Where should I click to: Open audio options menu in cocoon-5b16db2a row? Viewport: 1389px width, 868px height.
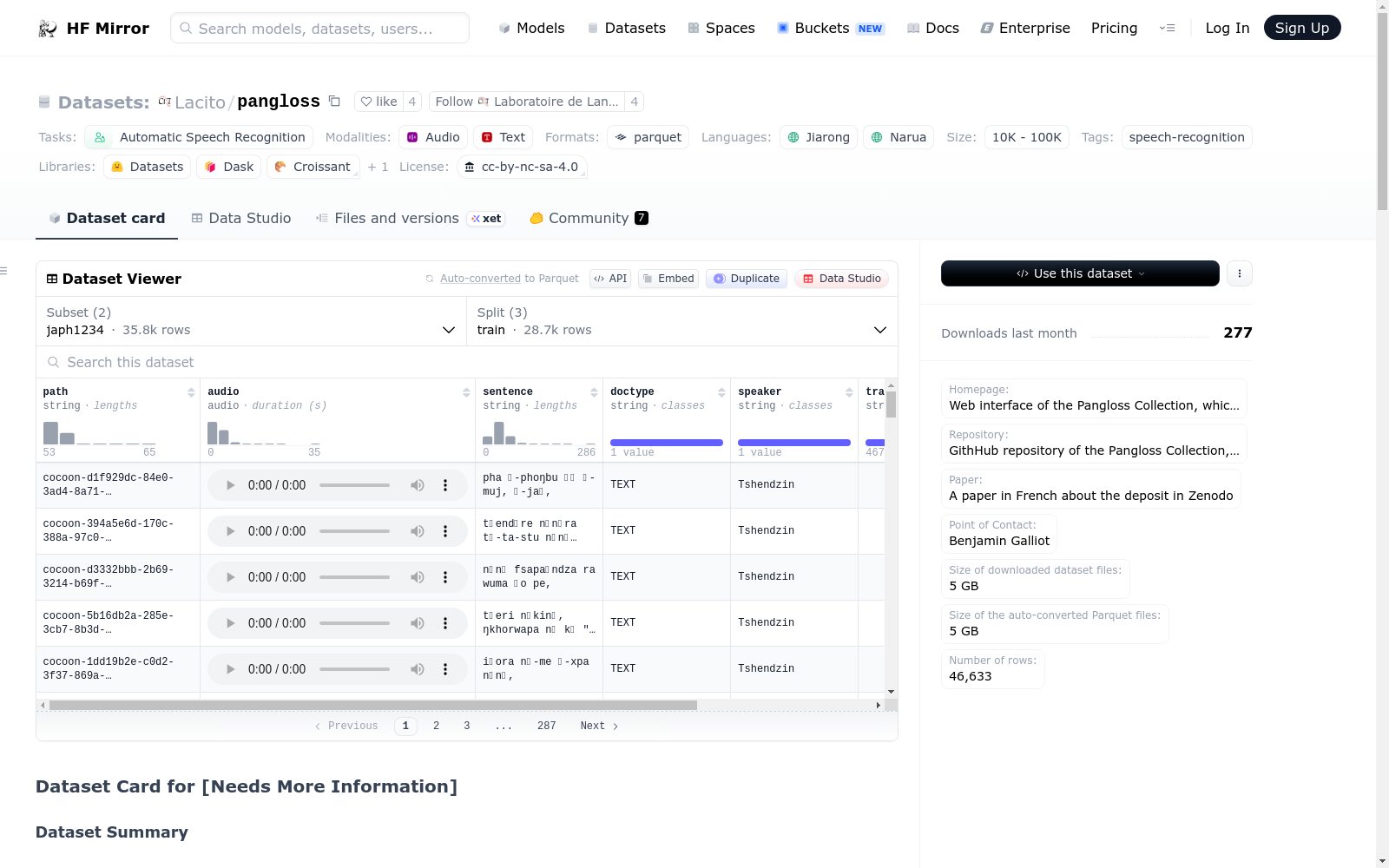coord(445,623)
